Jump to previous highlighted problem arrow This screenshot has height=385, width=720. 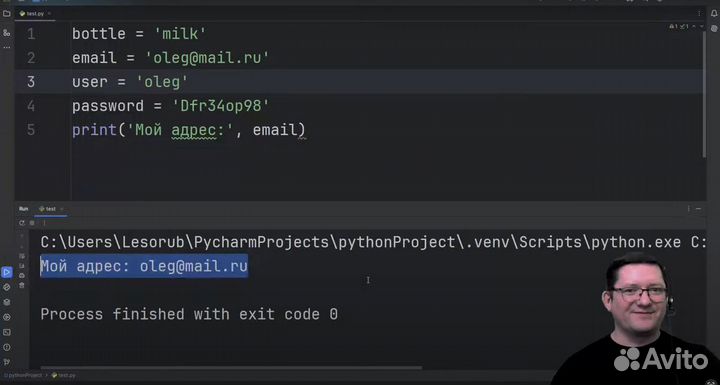695,27
